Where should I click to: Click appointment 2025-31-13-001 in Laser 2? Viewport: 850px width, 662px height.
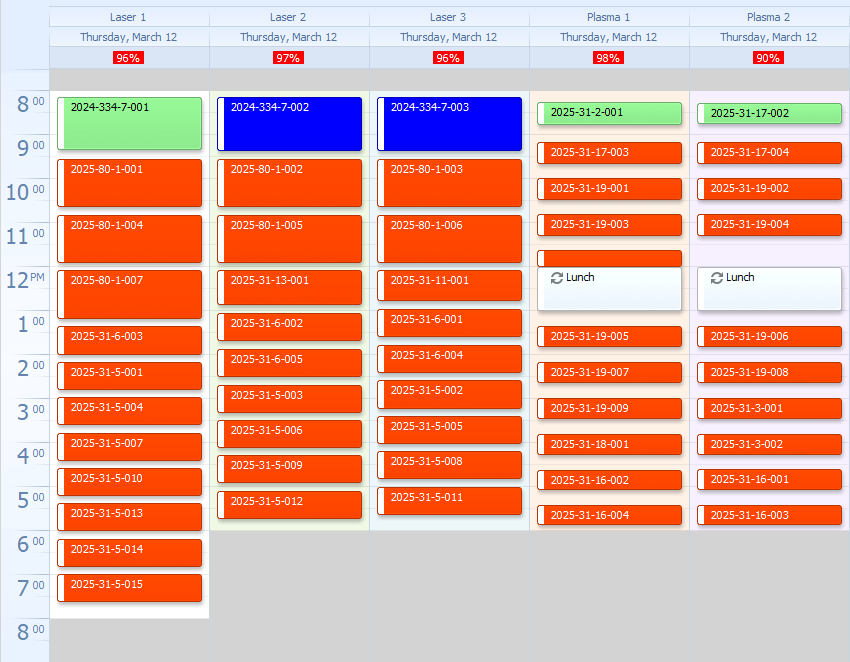[x=290, y=286]
